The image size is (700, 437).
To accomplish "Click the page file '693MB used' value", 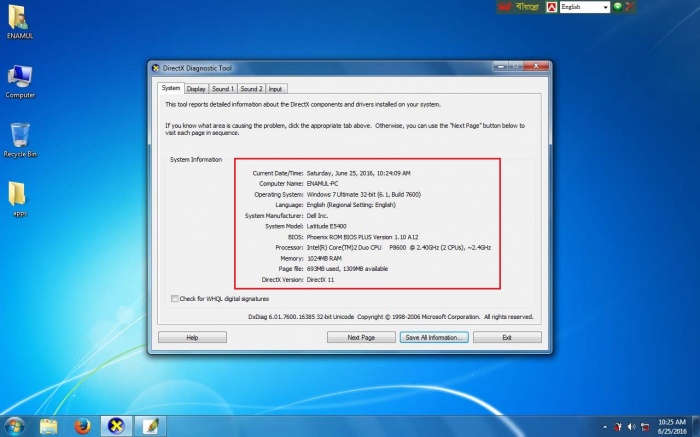I will [347, 269].
